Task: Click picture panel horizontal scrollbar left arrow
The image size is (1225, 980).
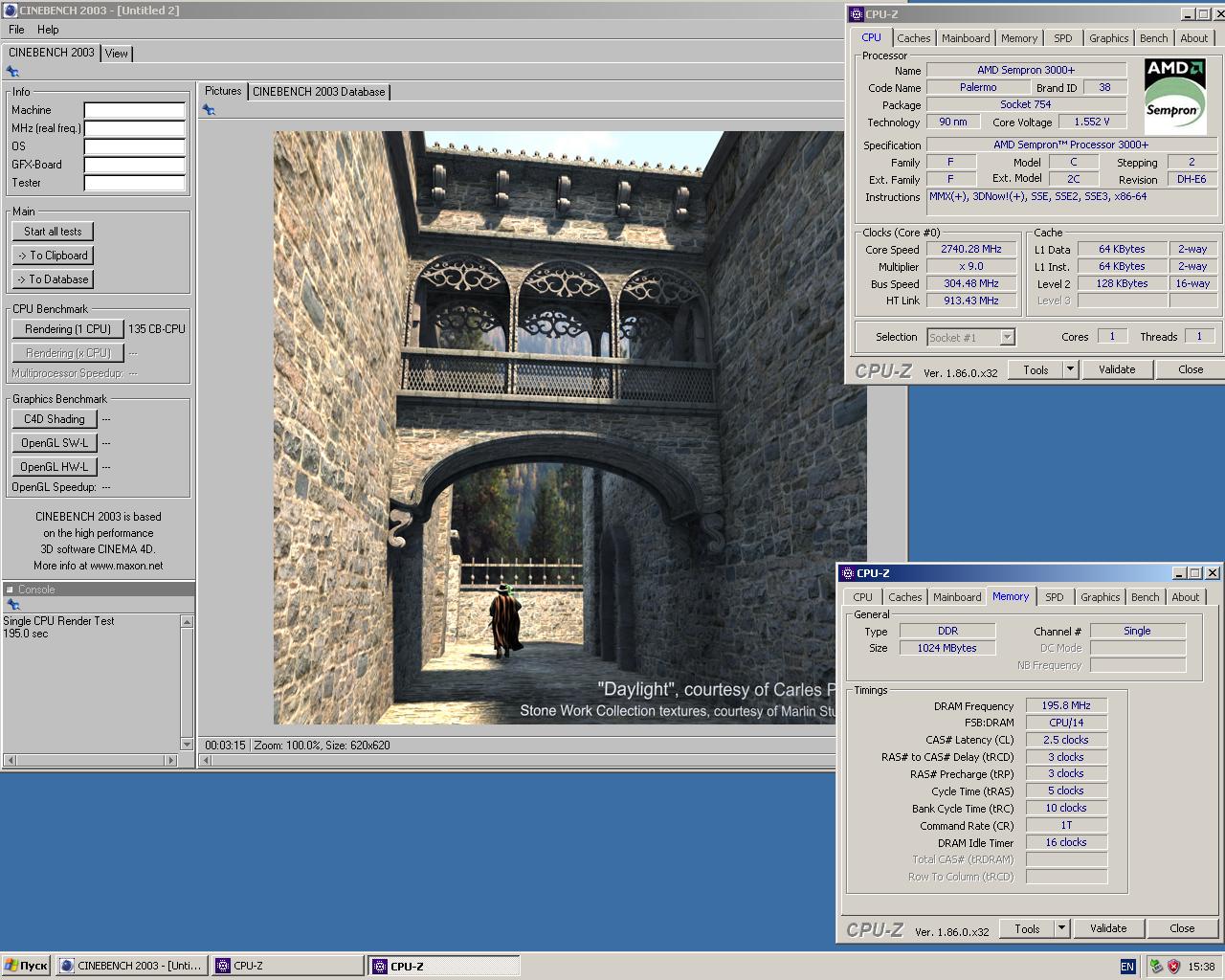Action: 205,761
